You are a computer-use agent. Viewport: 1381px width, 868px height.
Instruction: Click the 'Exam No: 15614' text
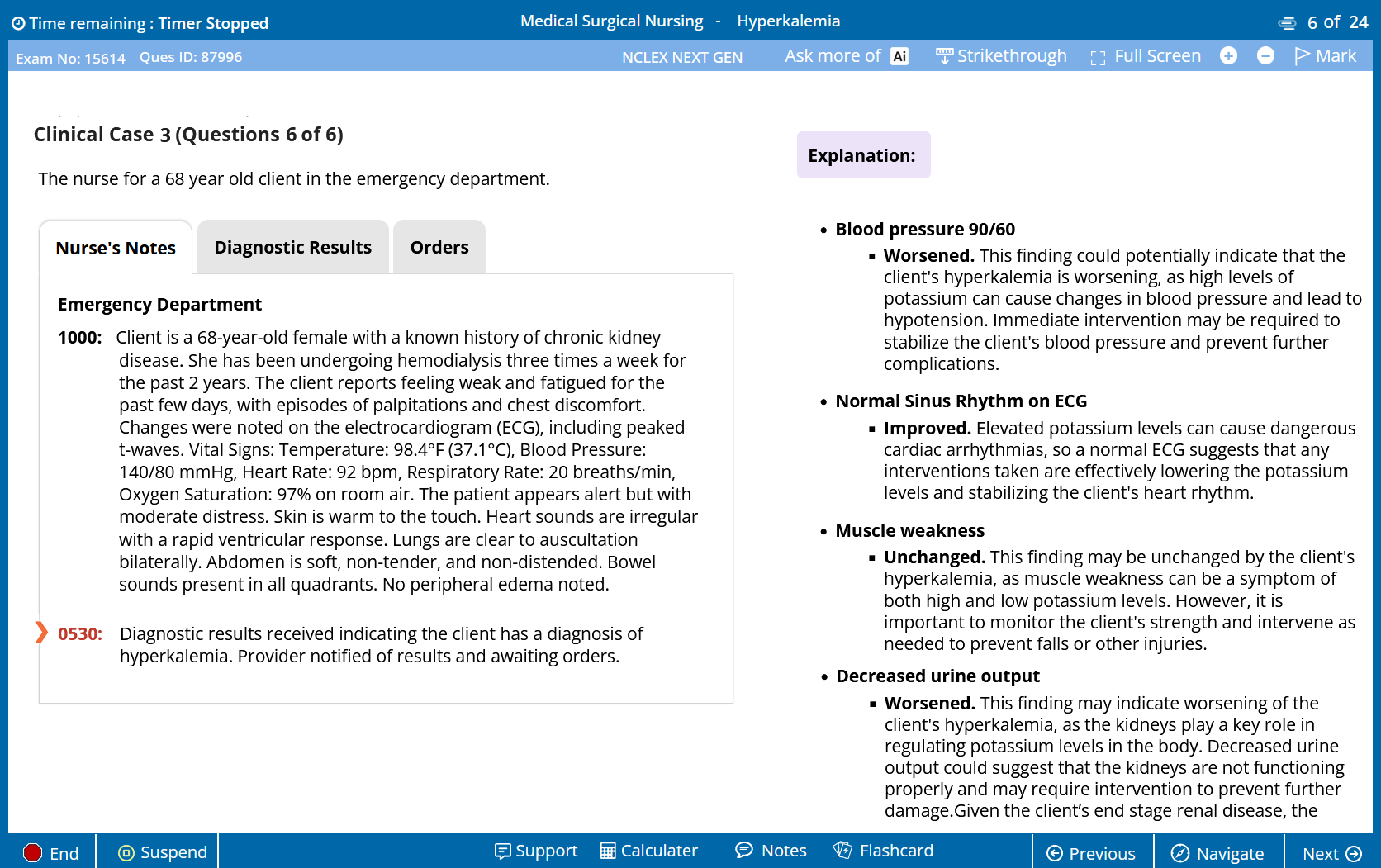[71, 59]
